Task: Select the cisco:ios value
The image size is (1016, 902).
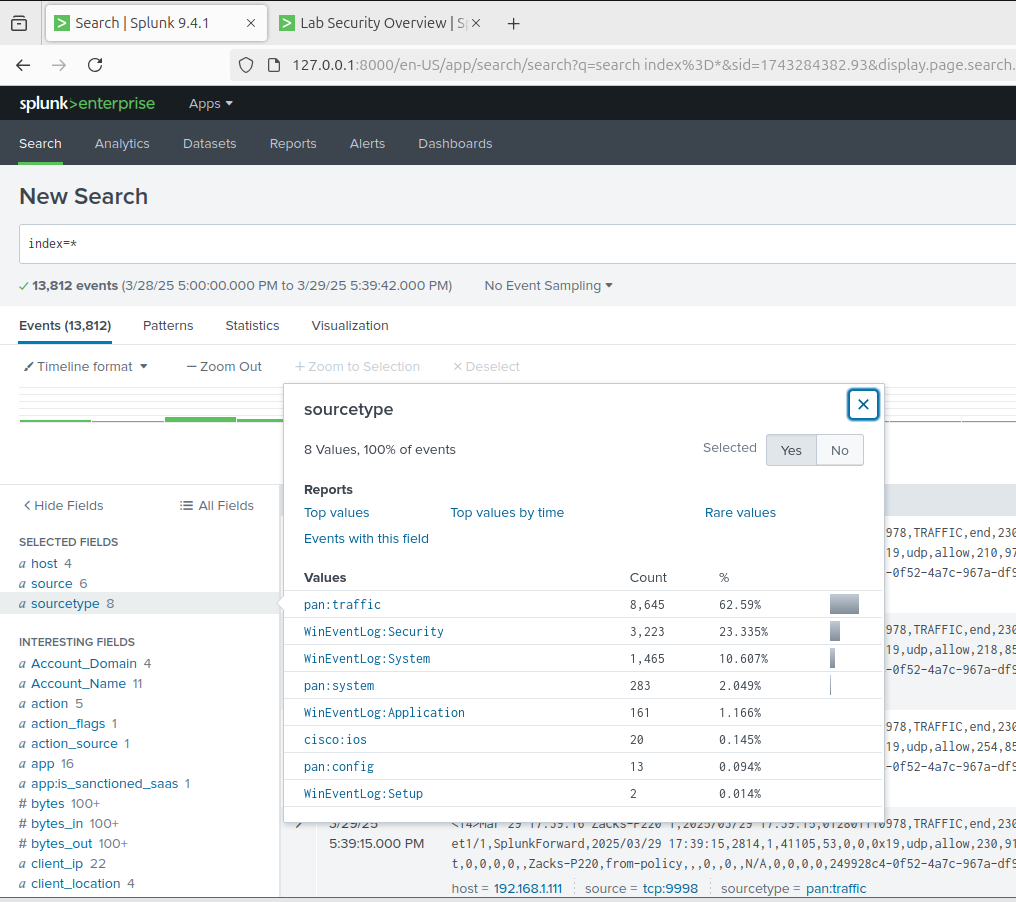Action: (335, 740)
